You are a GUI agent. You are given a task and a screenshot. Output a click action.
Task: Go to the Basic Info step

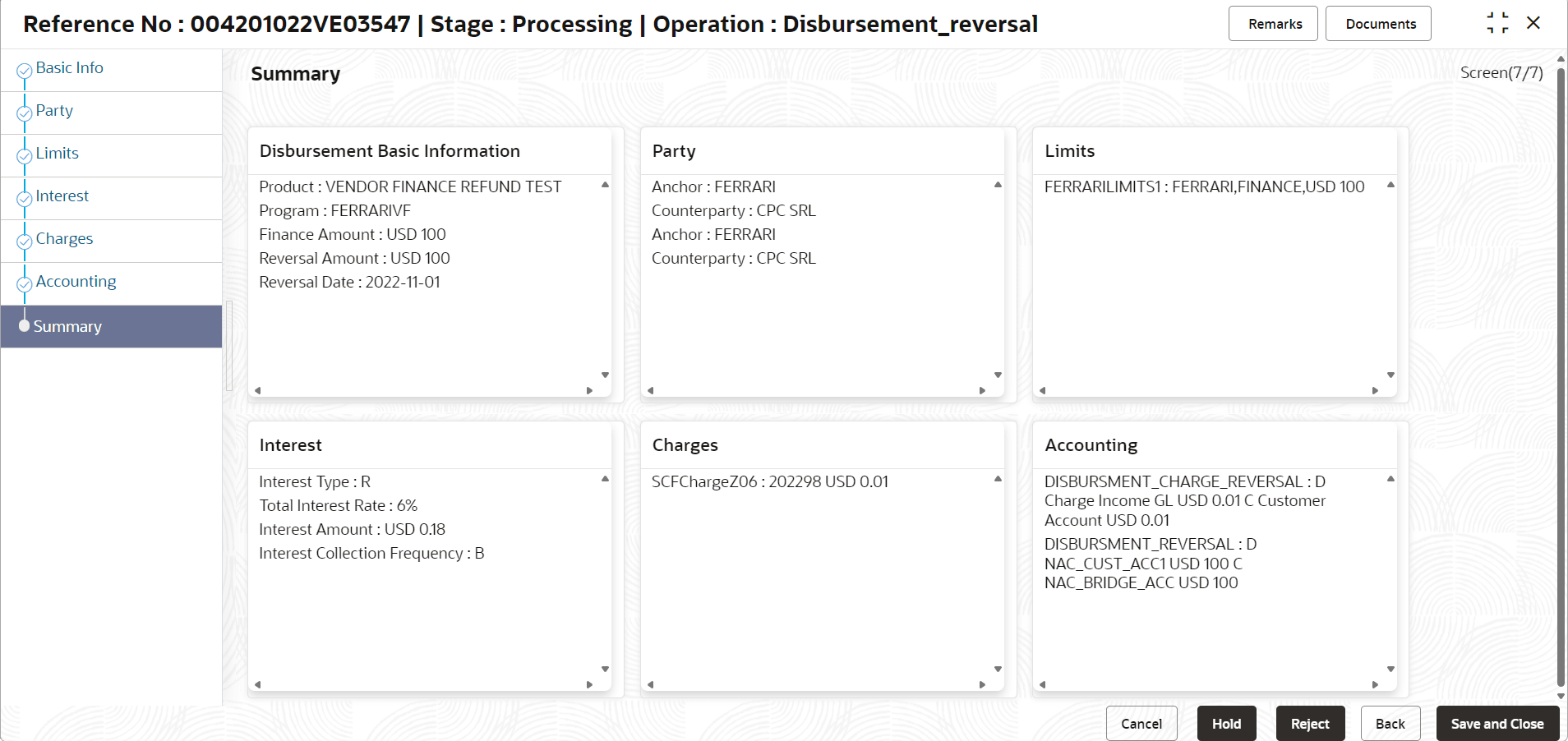69,68
